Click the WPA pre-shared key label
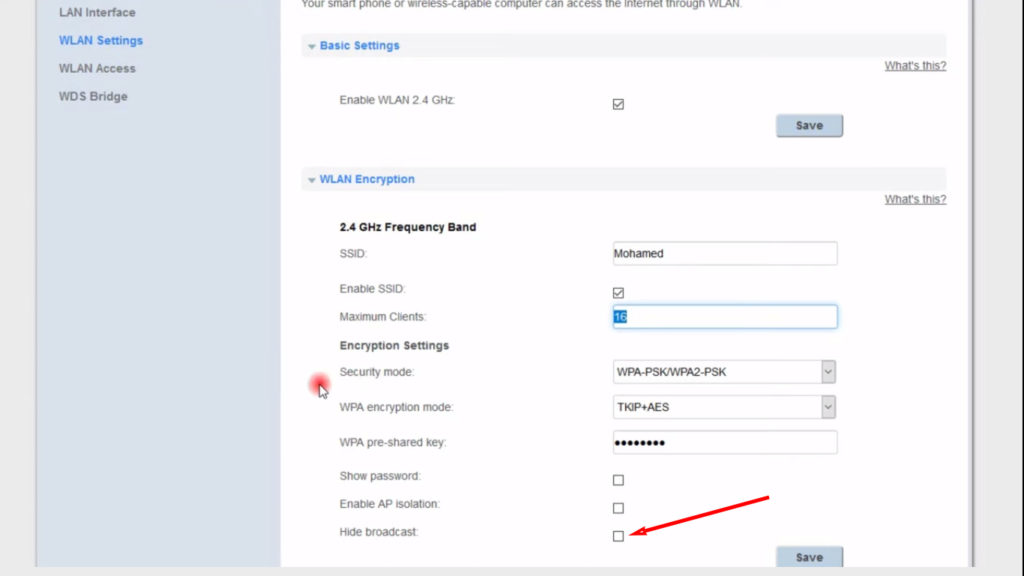The image size is (1024, 576). [393, 442]
